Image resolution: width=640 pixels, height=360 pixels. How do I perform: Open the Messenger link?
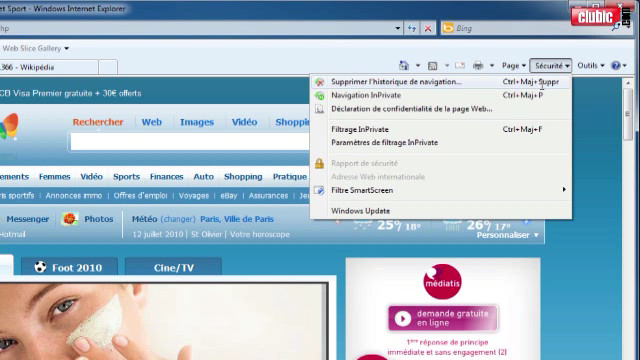(x=27, y=219)
